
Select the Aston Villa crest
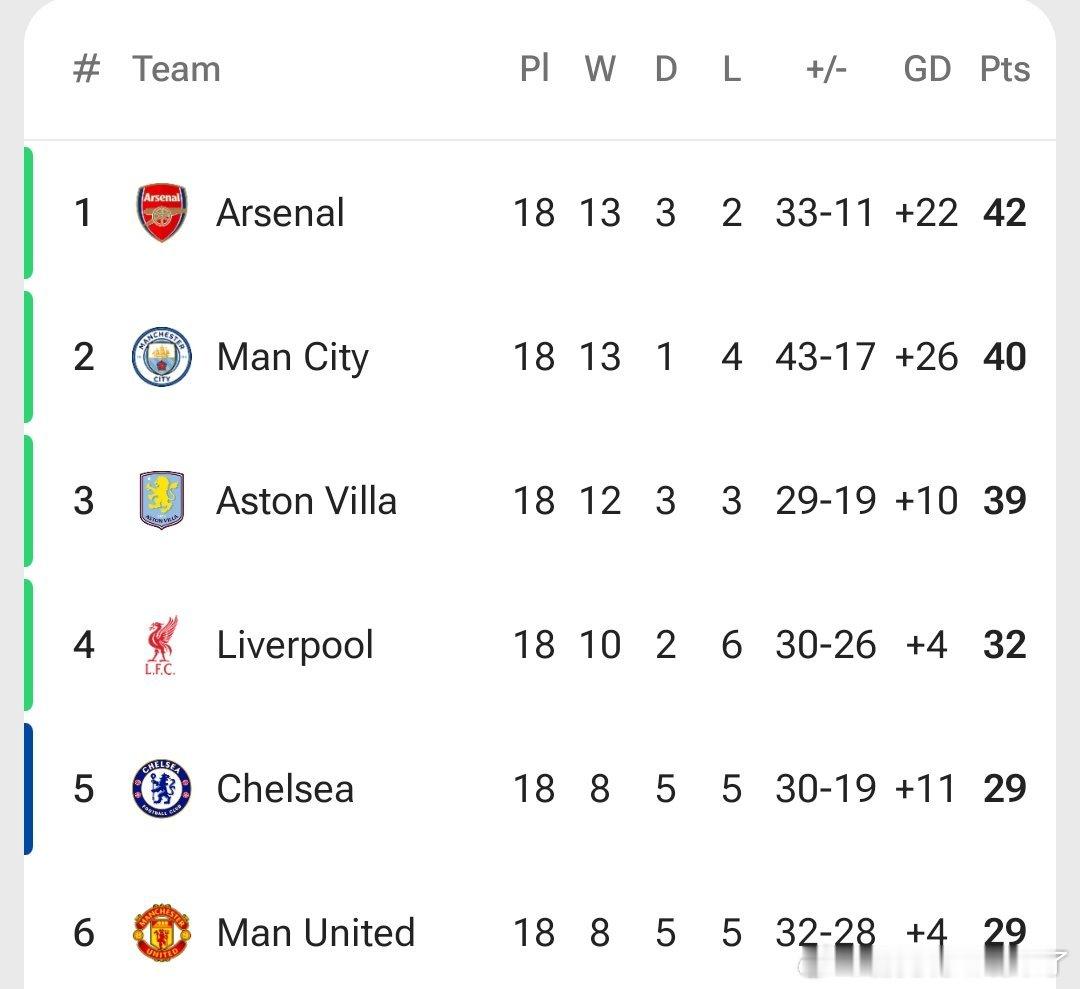[x=162, y=501]
